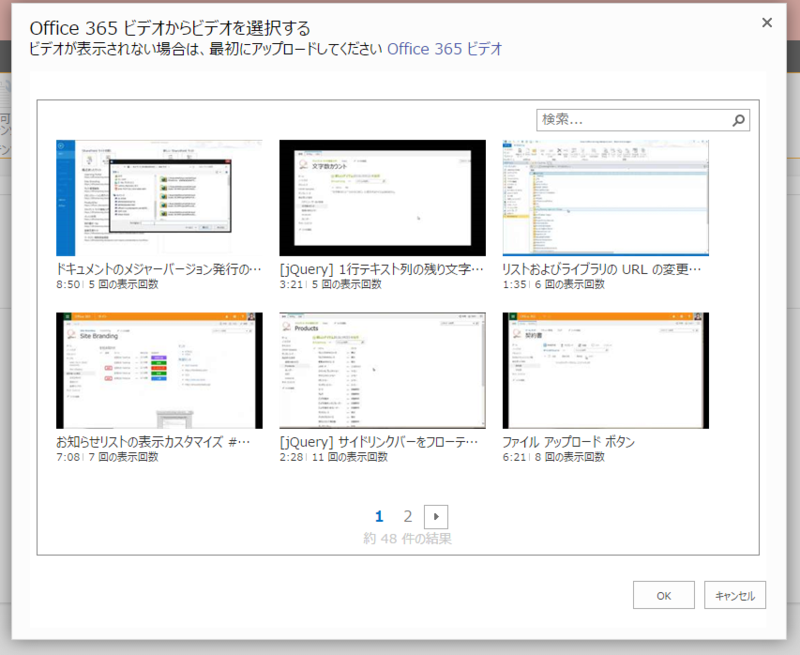Select current page number 1
The height and width of the screenshot is (655, 800).
(379, 517)
